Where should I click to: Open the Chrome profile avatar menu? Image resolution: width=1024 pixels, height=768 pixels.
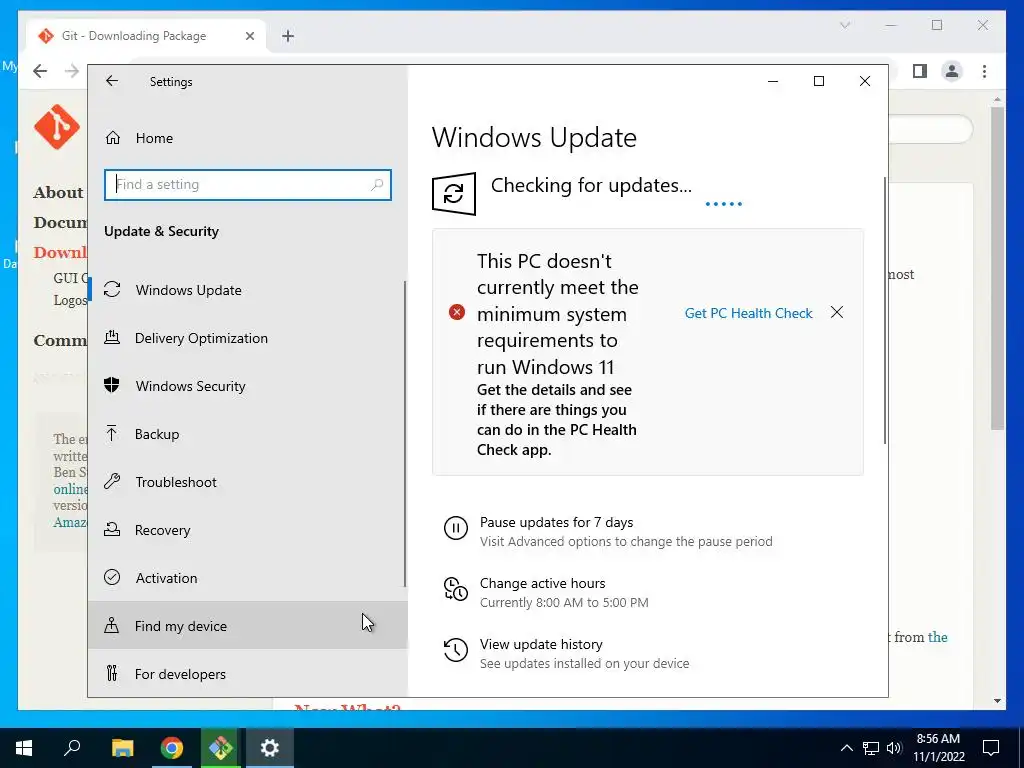[952, 71]
